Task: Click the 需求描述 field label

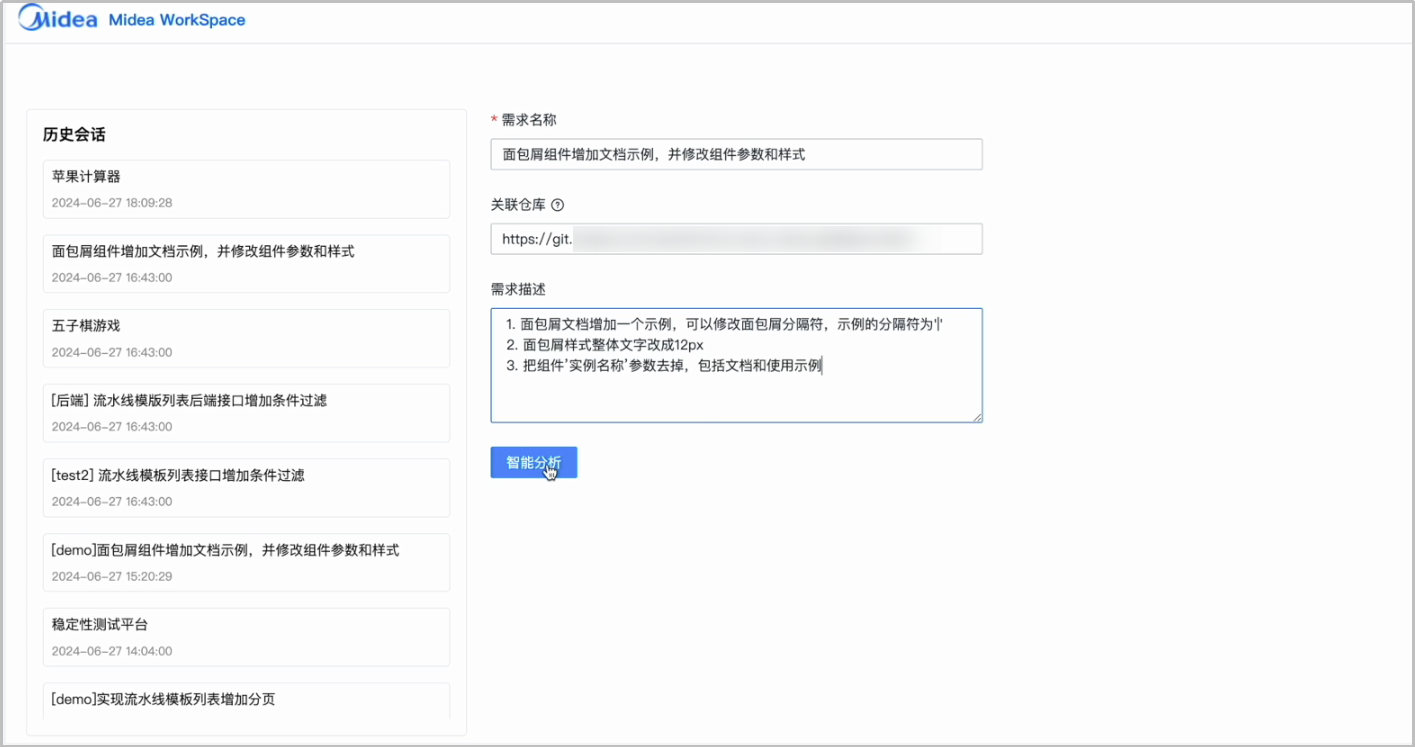Action: click(x=518, y=289)
